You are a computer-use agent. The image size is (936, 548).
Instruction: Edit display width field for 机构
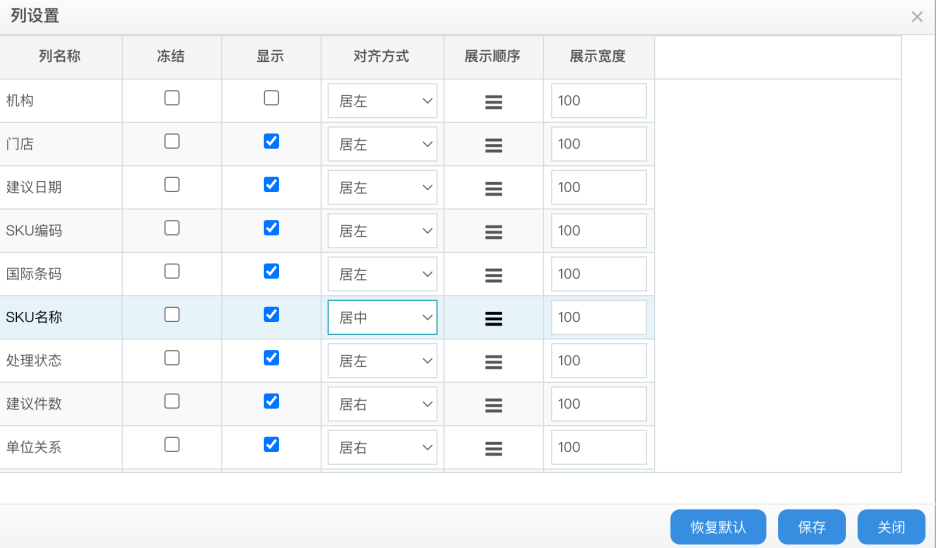(599, 101)
